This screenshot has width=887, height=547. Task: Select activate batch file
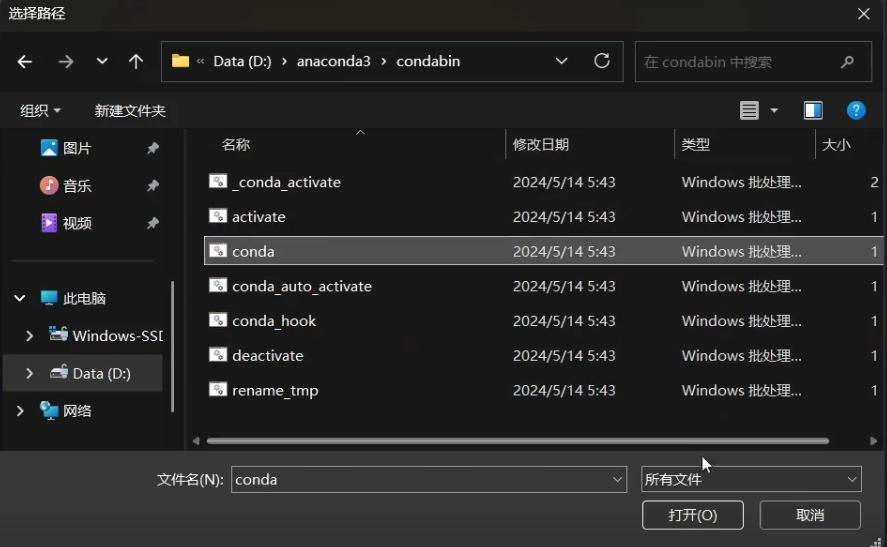(x=543, y=217)
